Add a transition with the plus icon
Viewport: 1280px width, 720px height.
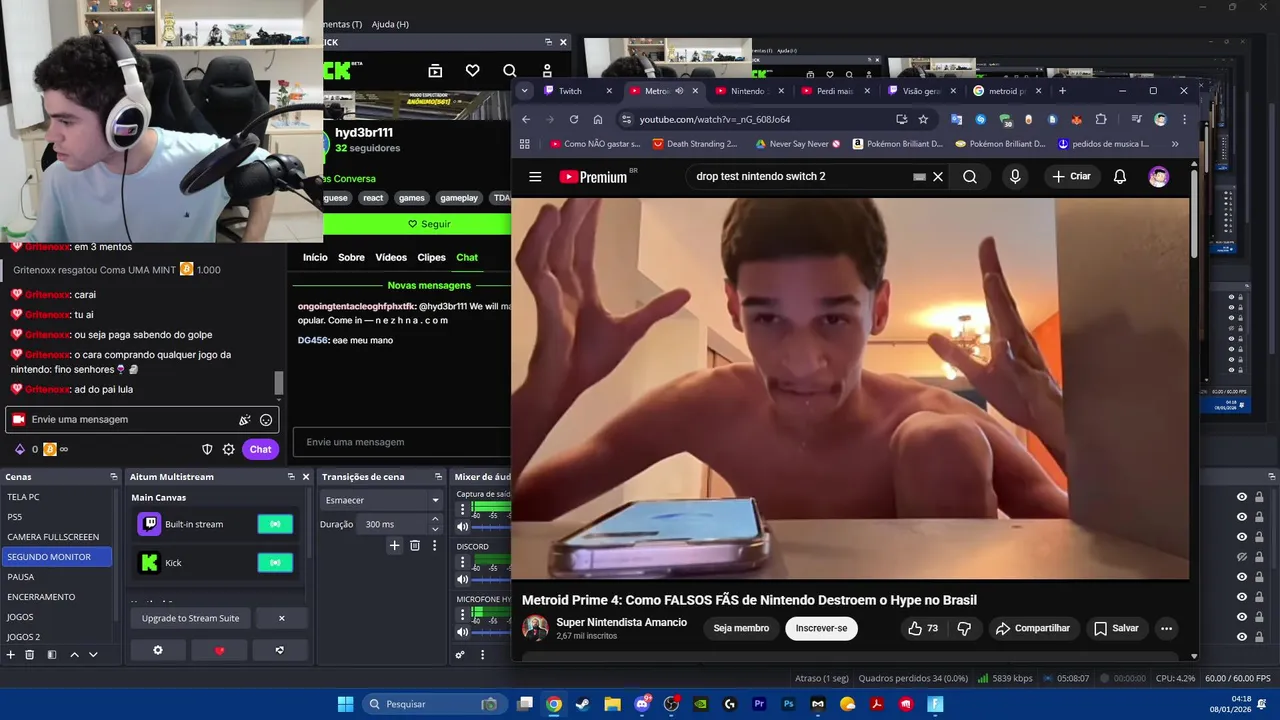(394, 545)
